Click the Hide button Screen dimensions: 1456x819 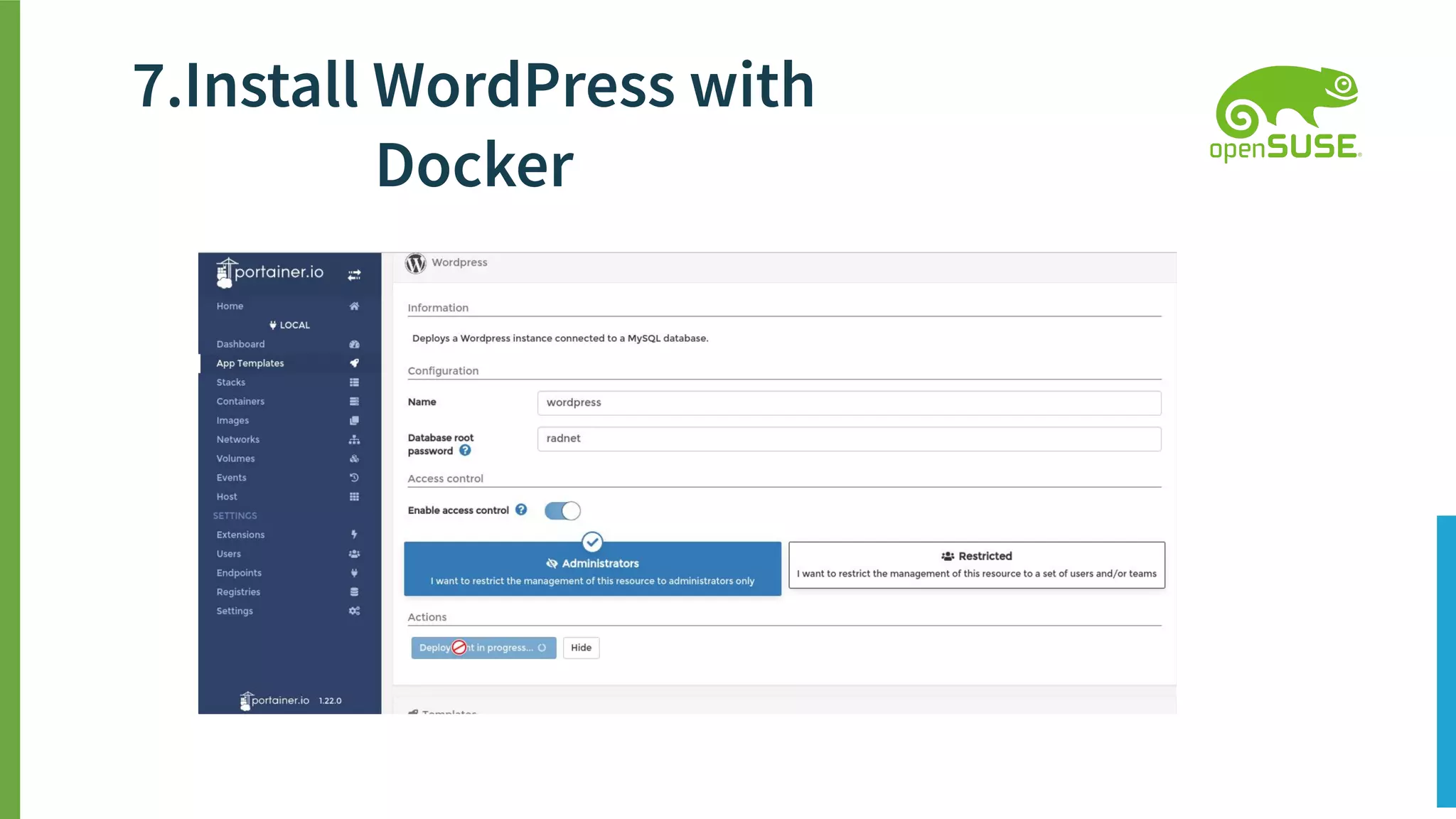point(581,648)
